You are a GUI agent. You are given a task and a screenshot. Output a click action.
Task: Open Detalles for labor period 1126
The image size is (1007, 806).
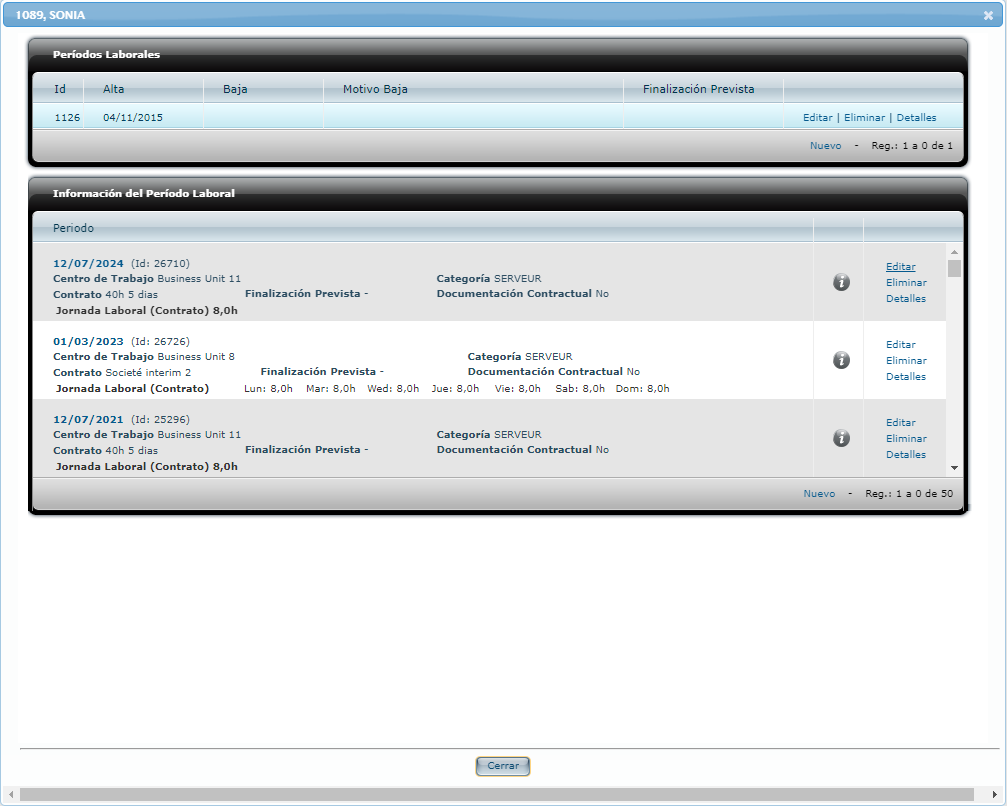point(916,117)
